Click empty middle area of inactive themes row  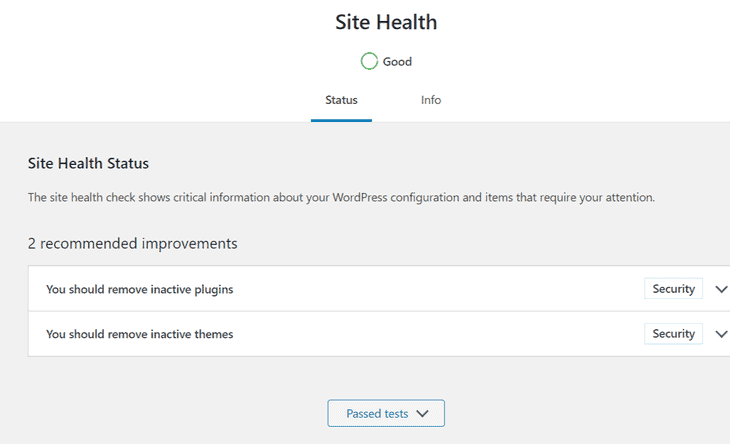point(440,334)
